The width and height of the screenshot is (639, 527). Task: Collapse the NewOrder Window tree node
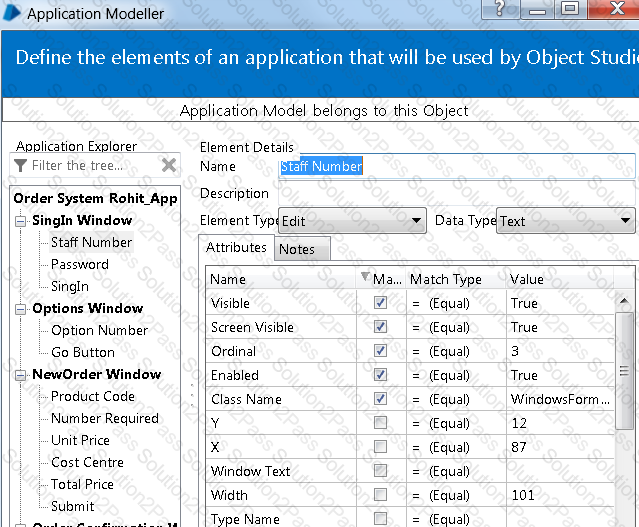point(20,375)
